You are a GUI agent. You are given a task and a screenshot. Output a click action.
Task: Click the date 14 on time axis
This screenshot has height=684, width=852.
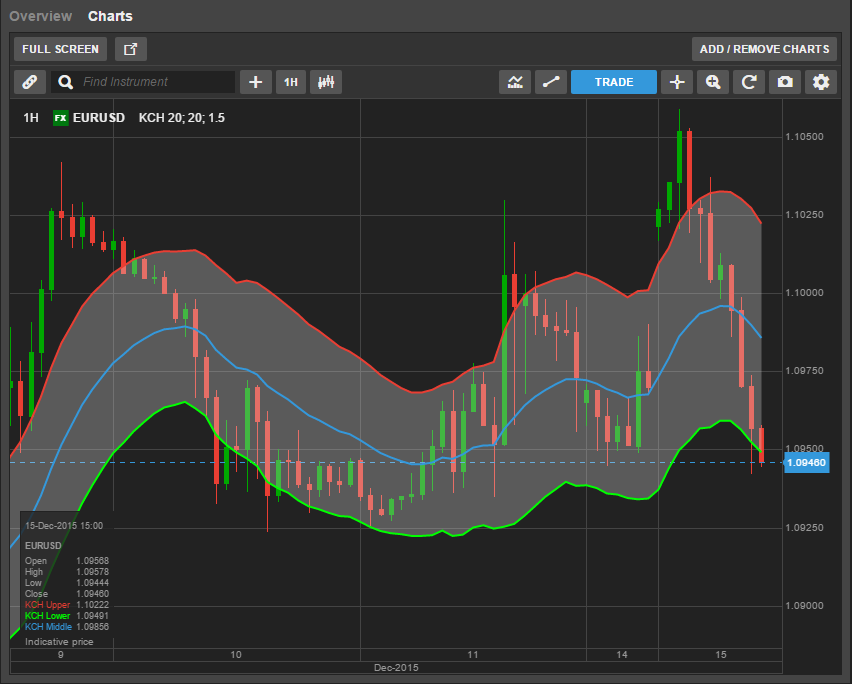(622, 655)
